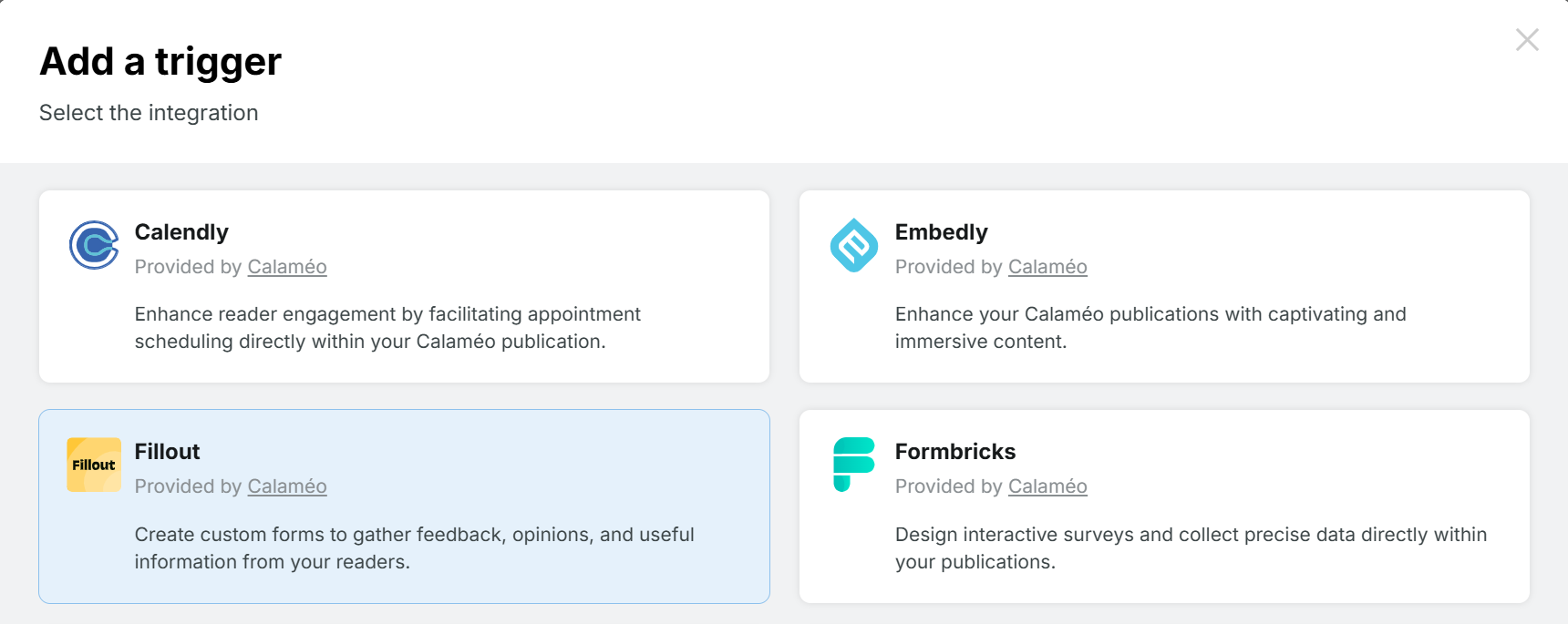Open Calaméo link under Calendly
Image resolution: width=1568 pixels, height=624 pixels.
(x=287, y=267)
